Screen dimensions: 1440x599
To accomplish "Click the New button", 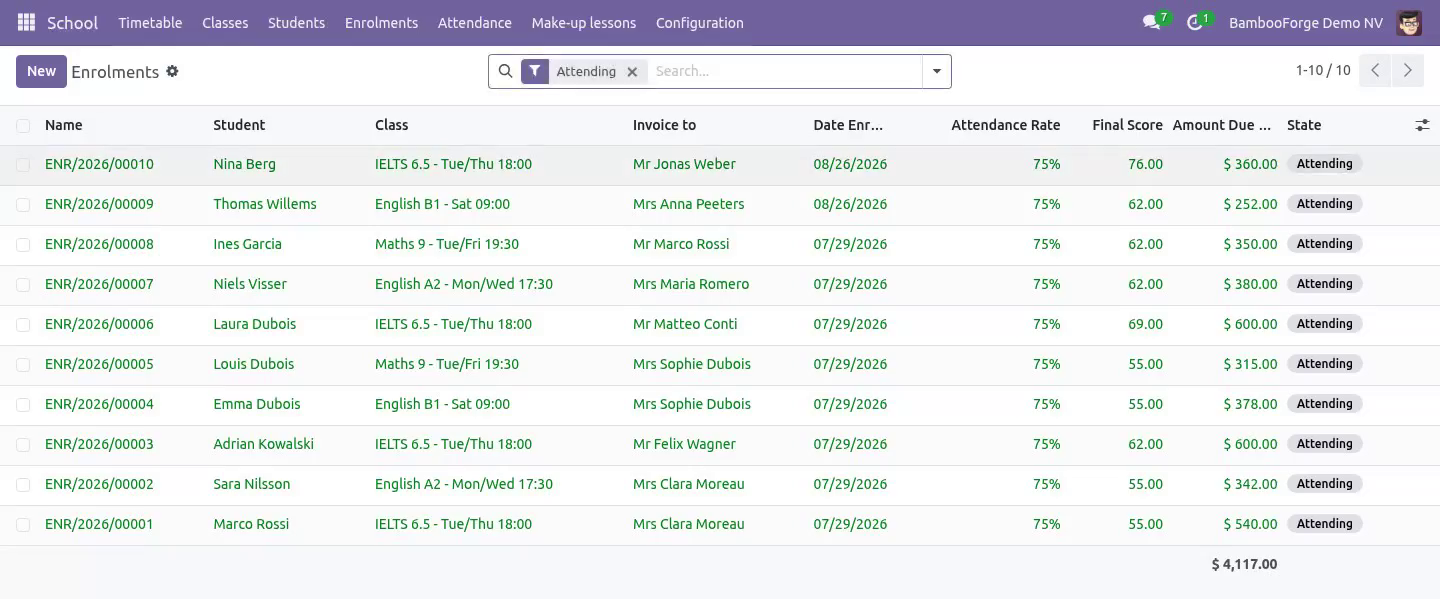I will click(41, 71).
